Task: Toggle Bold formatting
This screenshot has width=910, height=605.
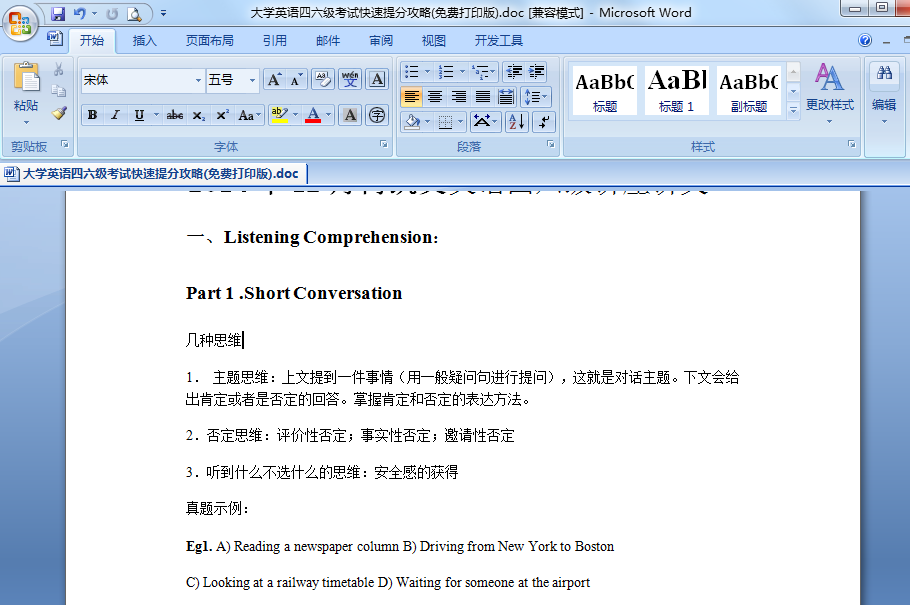Action: [x=92, y=115]
